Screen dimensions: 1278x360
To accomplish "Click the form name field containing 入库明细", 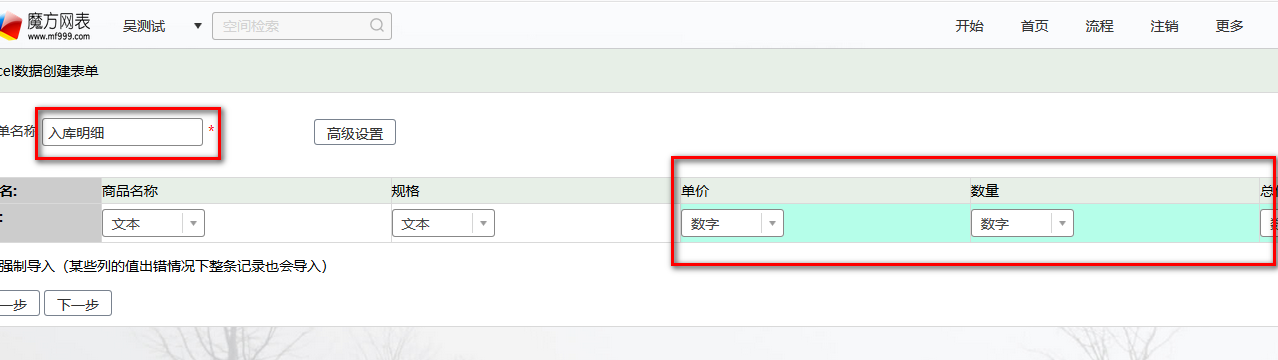I will [x=123, y=132].
